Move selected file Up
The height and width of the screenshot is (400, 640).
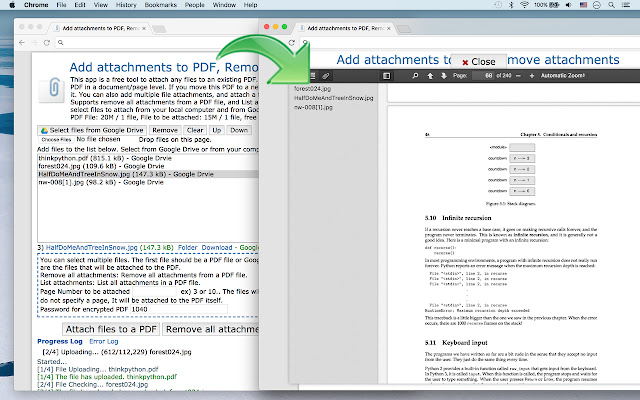tap(217, 130)
